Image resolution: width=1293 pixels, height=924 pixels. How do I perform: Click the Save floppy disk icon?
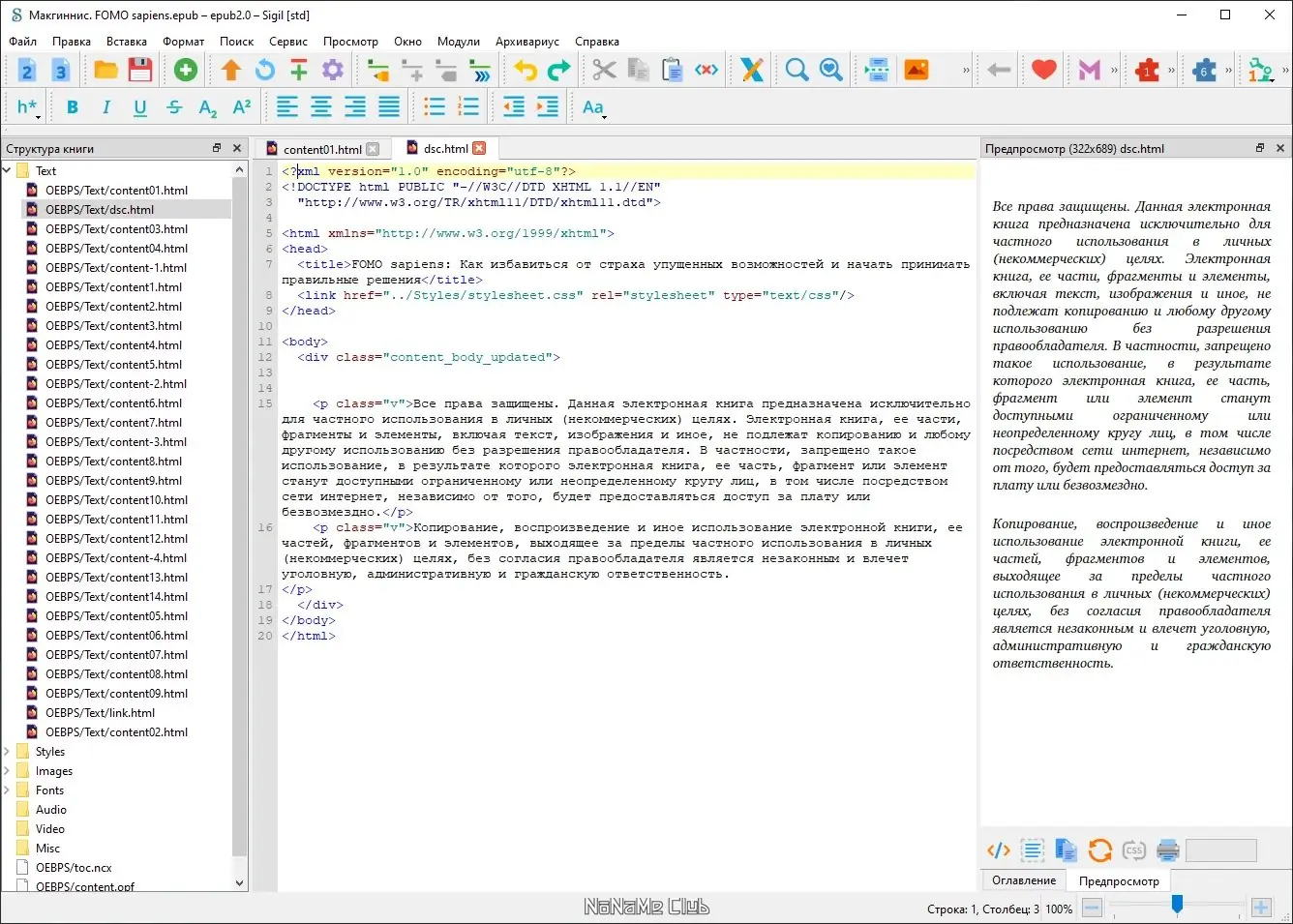[x=140, y=70]
